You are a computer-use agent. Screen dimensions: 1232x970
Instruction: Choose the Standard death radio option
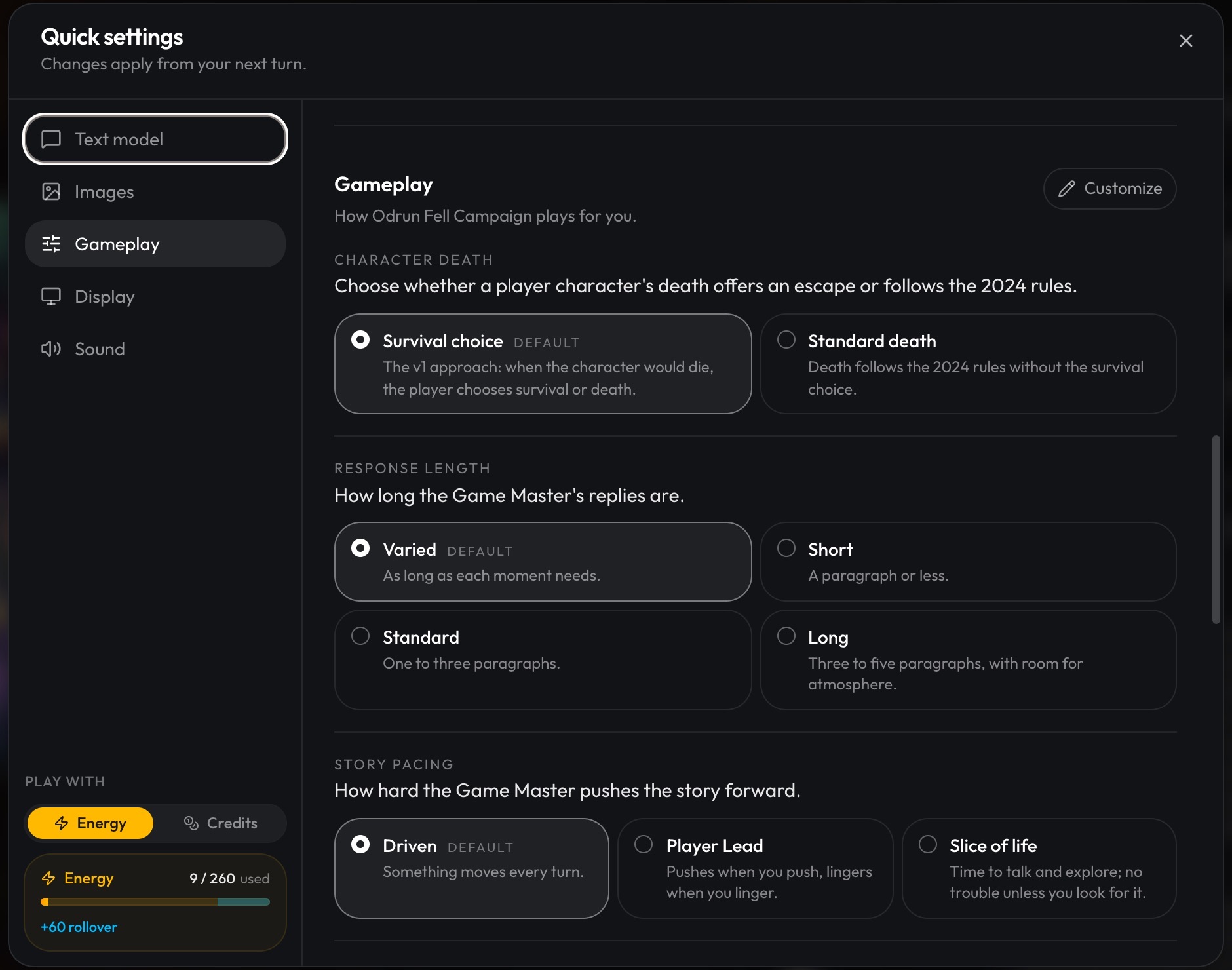click(968, 364)
